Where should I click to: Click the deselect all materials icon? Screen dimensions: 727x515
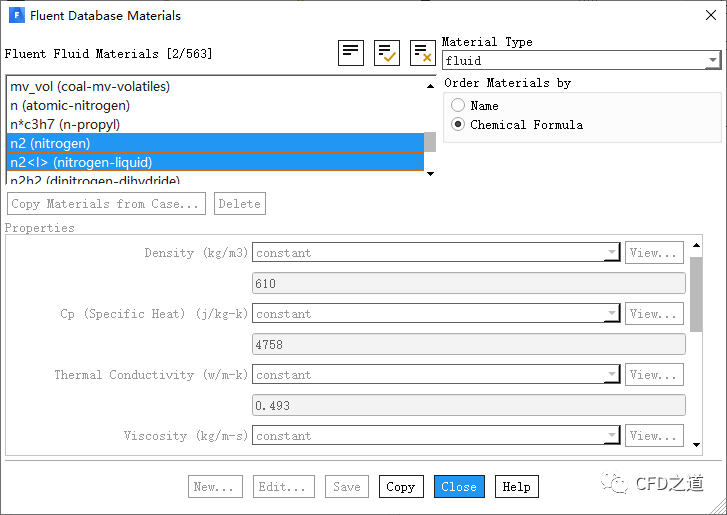[x=422, y=53]
